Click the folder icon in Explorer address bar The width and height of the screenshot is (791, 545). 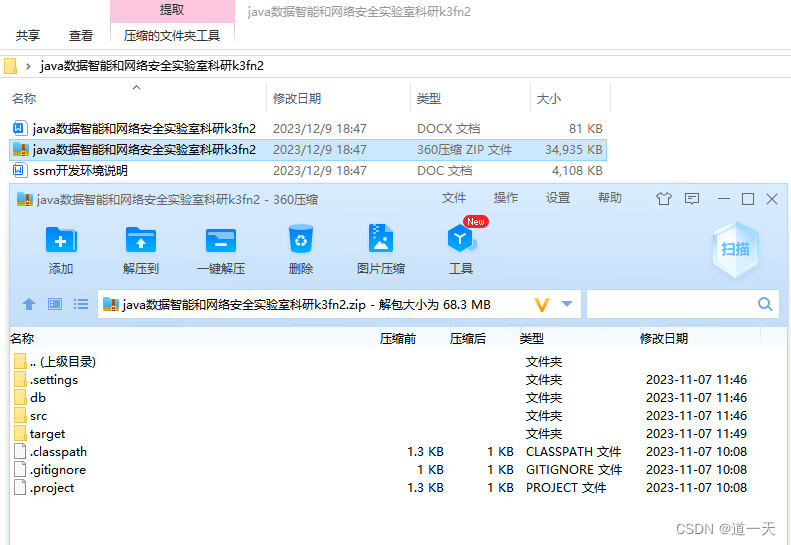[10, 66]
